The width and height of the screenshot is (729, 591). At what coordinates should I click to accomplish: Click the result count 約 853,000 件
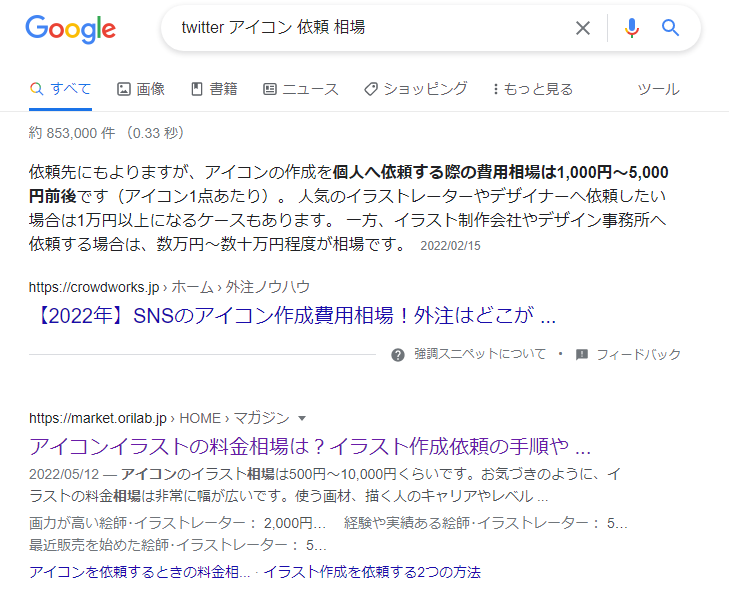(72, 133)
